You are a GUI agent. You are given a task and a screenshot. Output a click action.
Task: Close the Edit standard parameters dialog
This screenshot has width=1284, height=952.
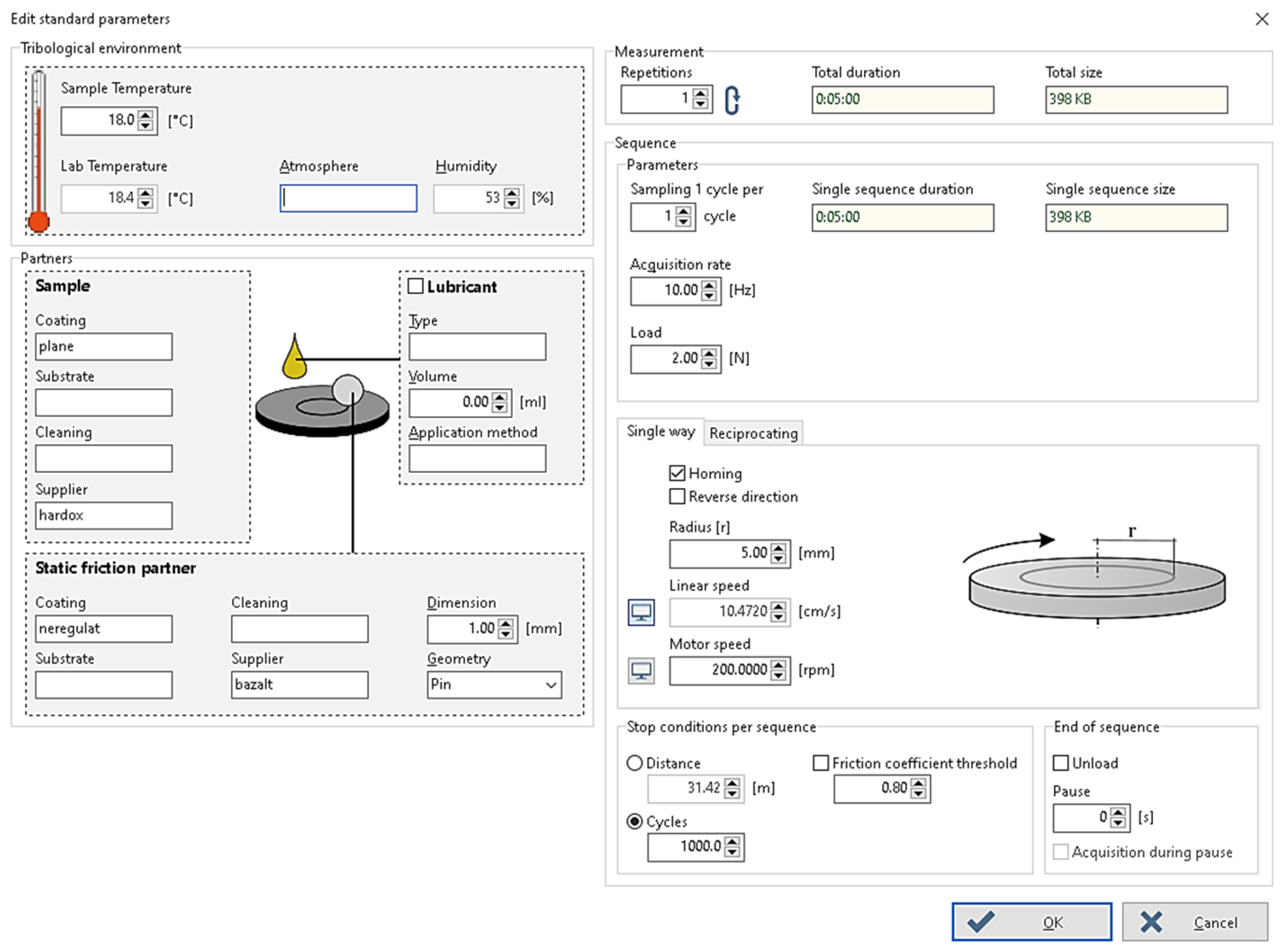(x=1262, y=19)
